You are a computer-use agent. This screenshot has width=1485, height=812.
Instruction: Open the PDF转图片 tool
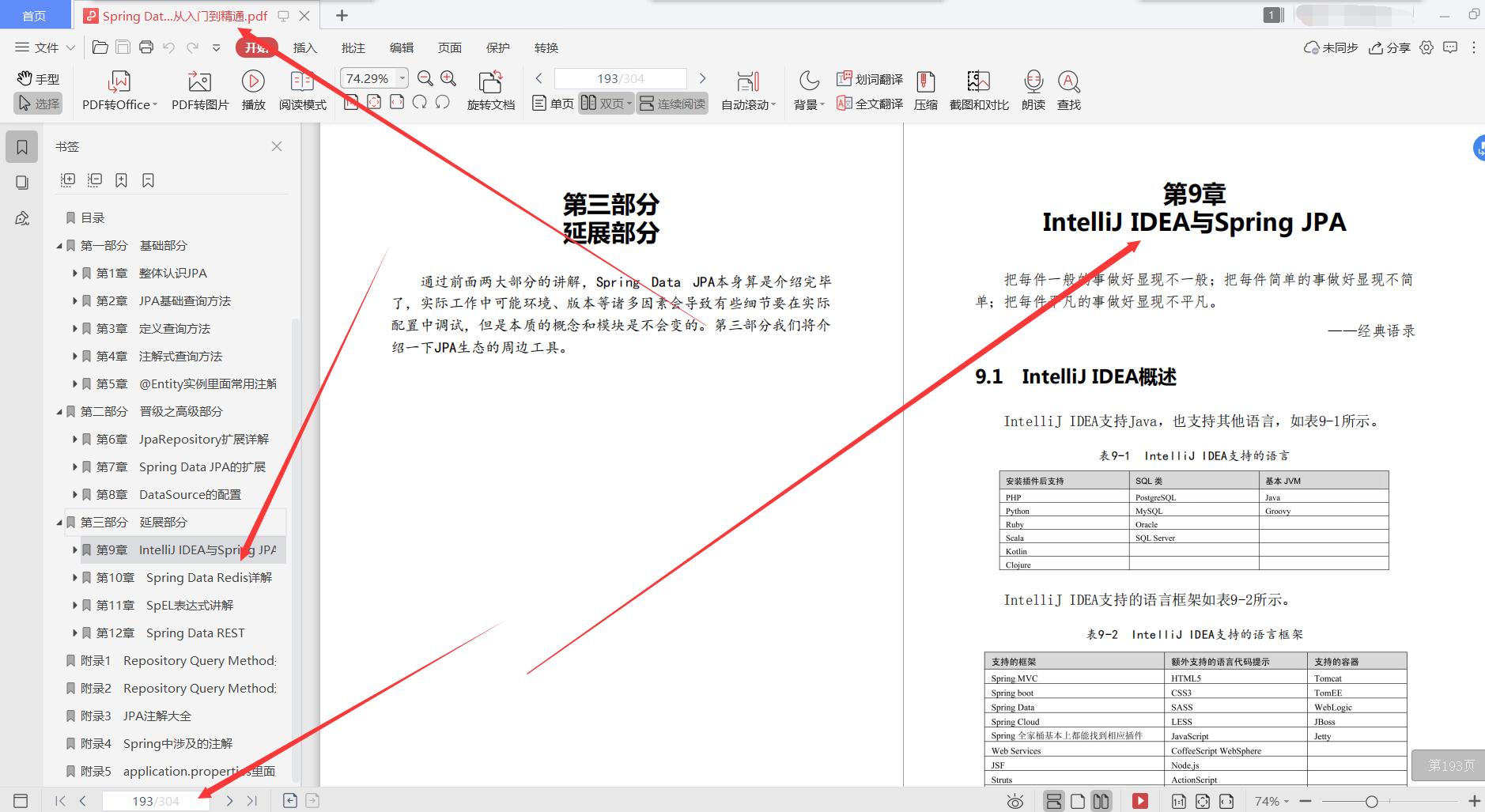pos(199,81)
